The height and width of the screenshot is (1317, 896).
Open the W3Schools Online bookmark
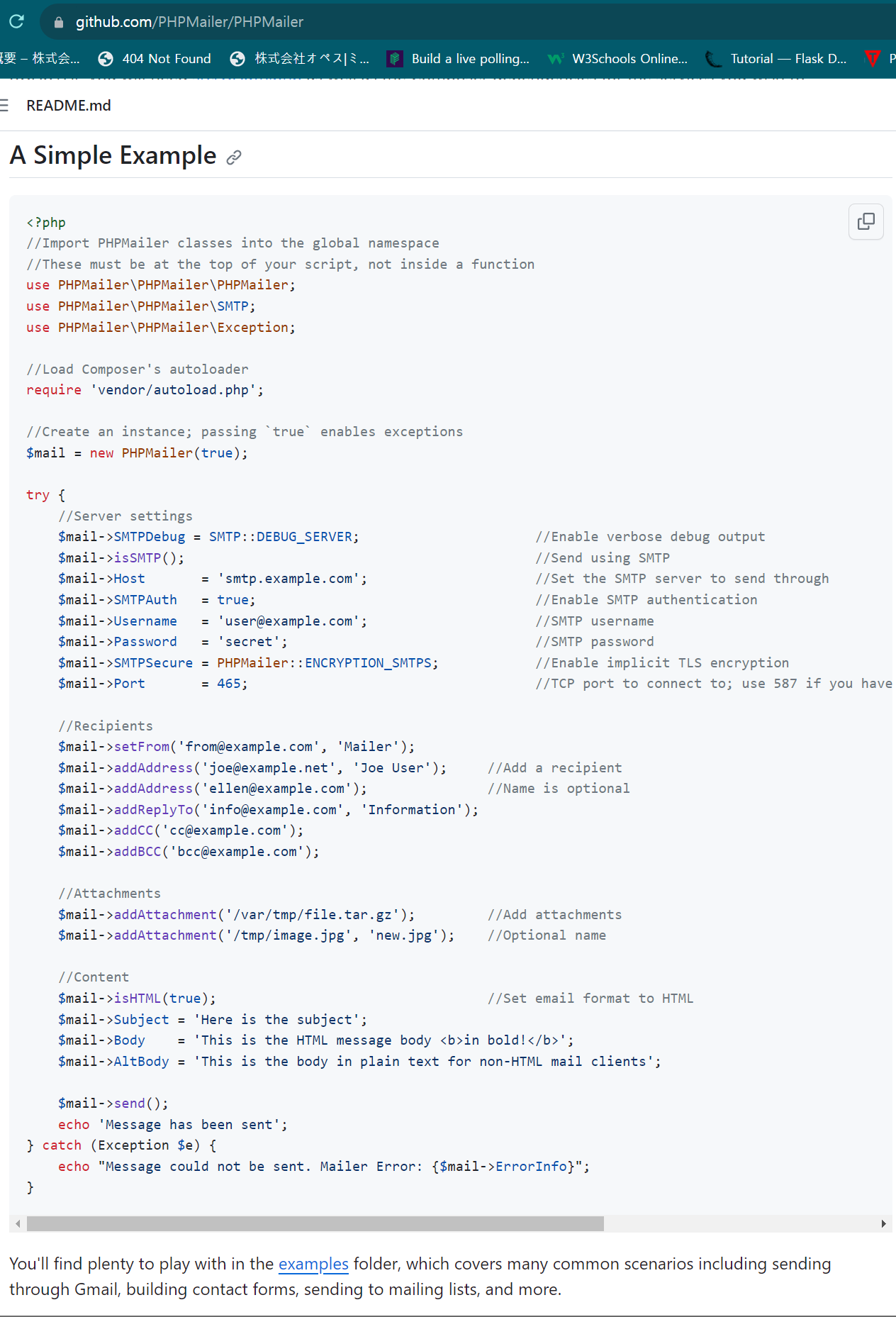click(618, 59)
